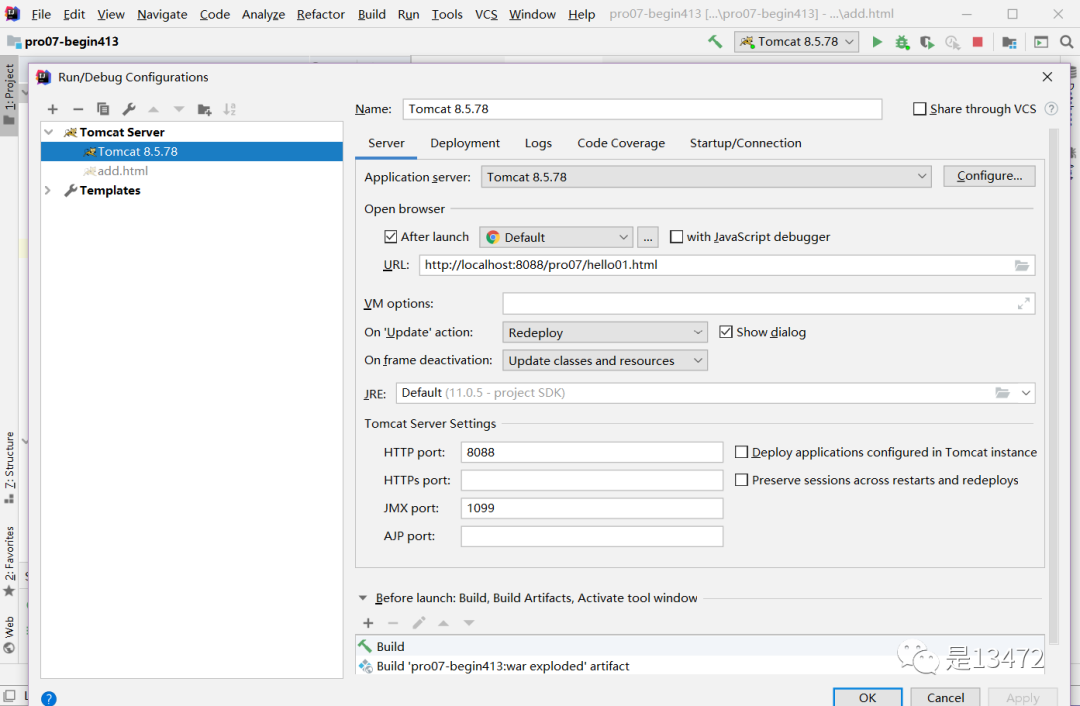Open Application server dropdown
This screenshot has height=706, width=1080.
tap(706, 177)
